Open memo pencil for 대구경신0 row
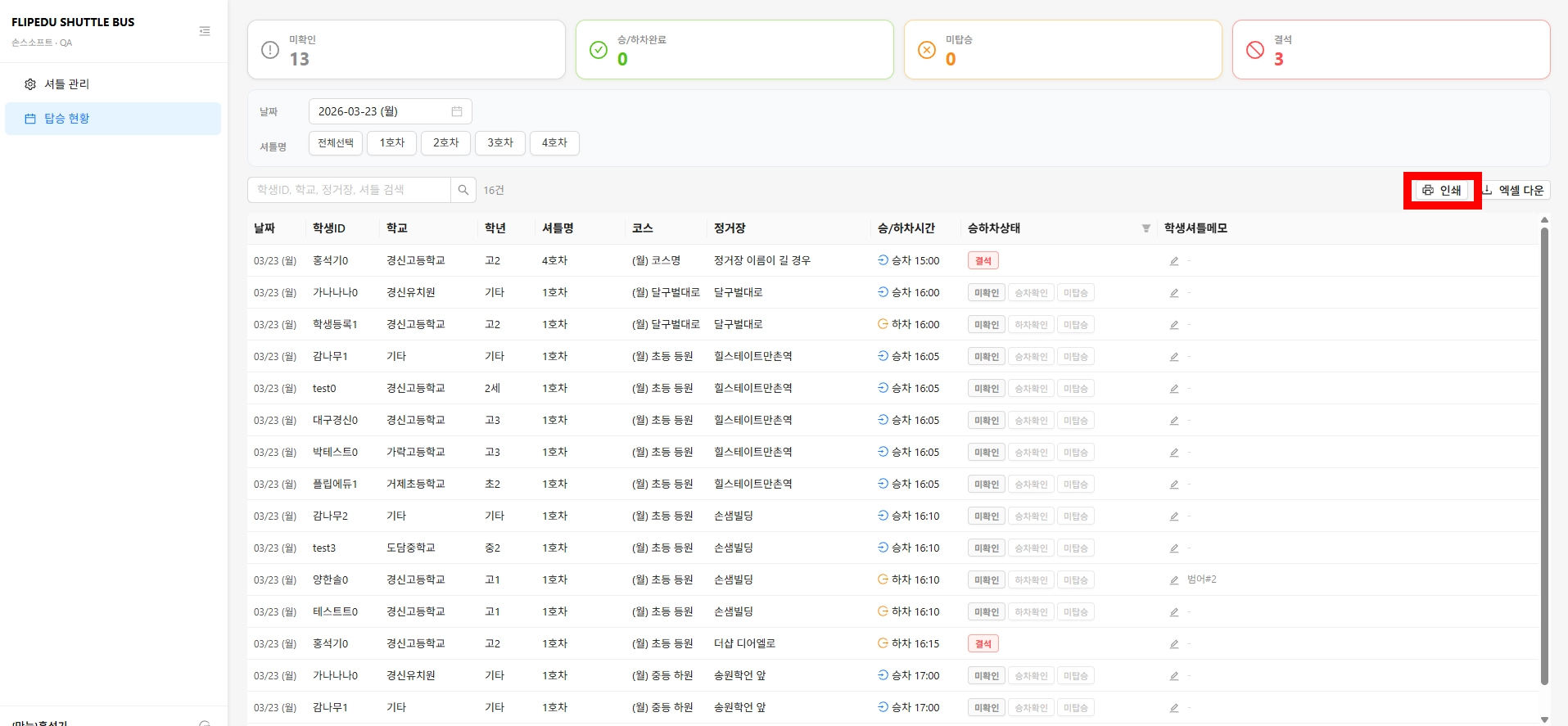Viewport: 1568px width, 726px height. pos(1174,421)
